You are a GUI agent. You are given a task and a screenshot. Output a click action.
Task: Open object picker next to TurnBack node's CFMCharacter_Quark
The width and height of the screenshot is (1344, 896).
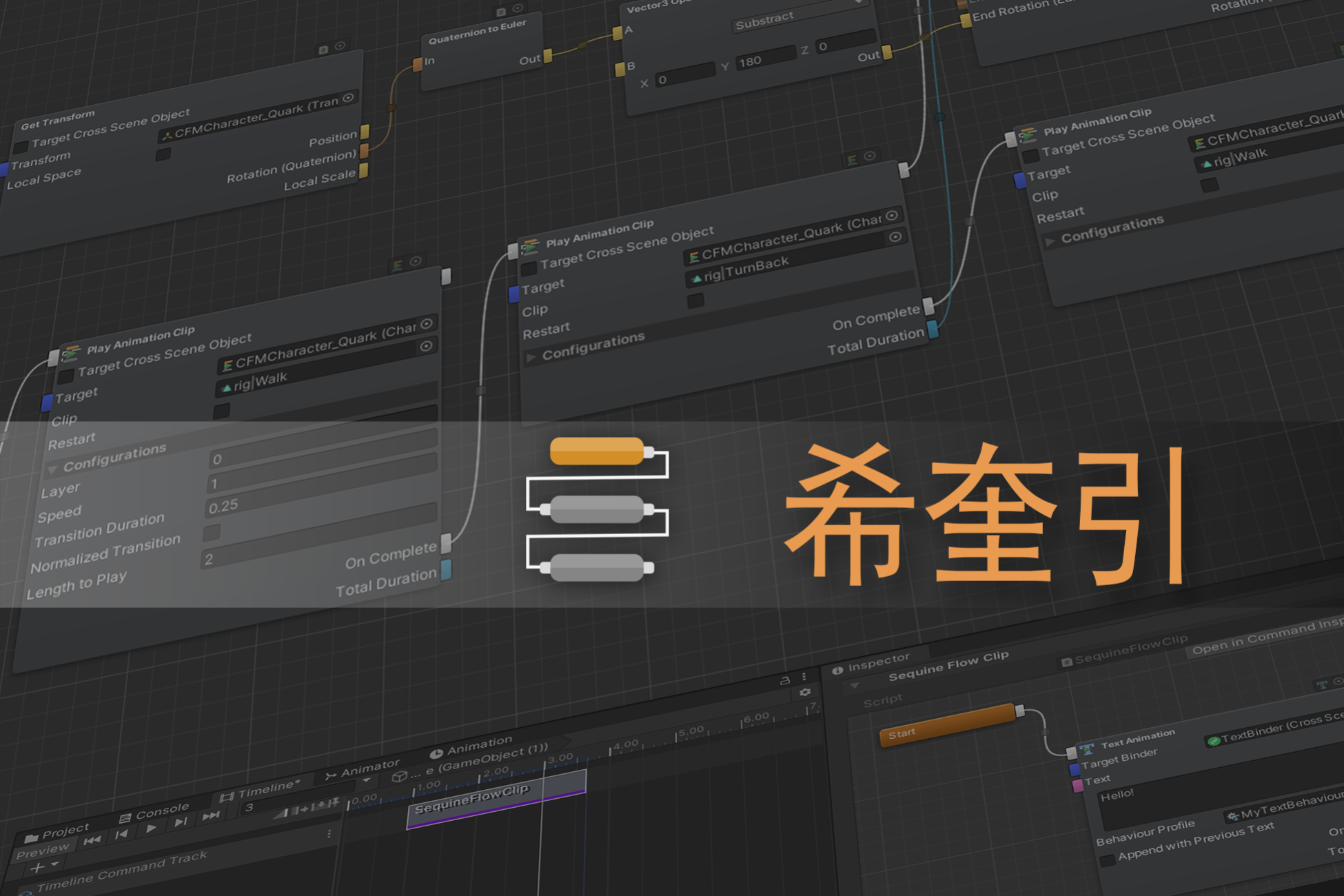point(892,216)
